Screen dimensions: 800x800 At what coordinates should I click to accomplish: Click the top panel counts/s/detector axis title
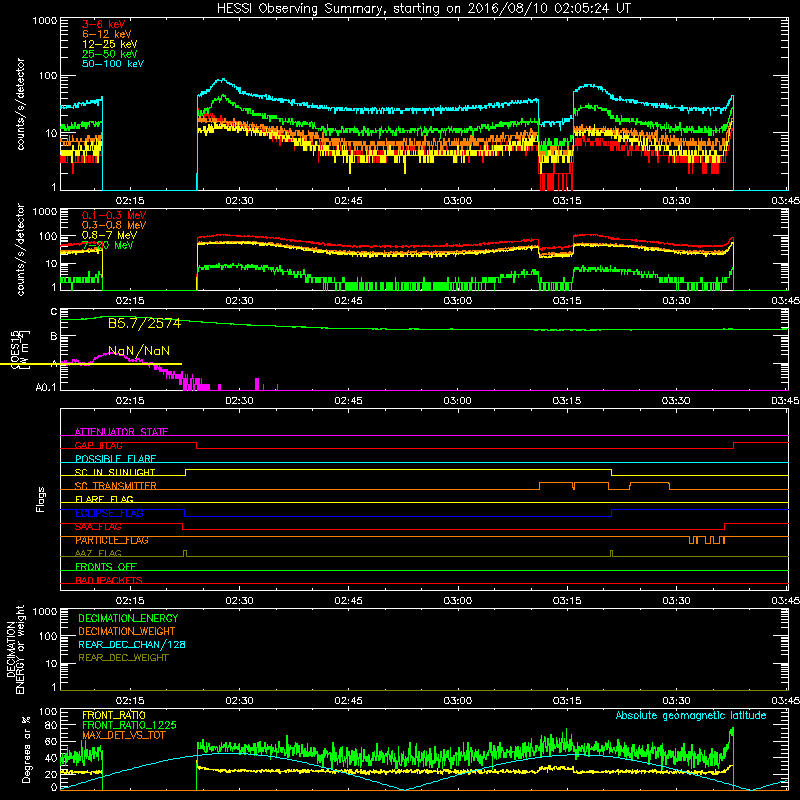point(20,104)
